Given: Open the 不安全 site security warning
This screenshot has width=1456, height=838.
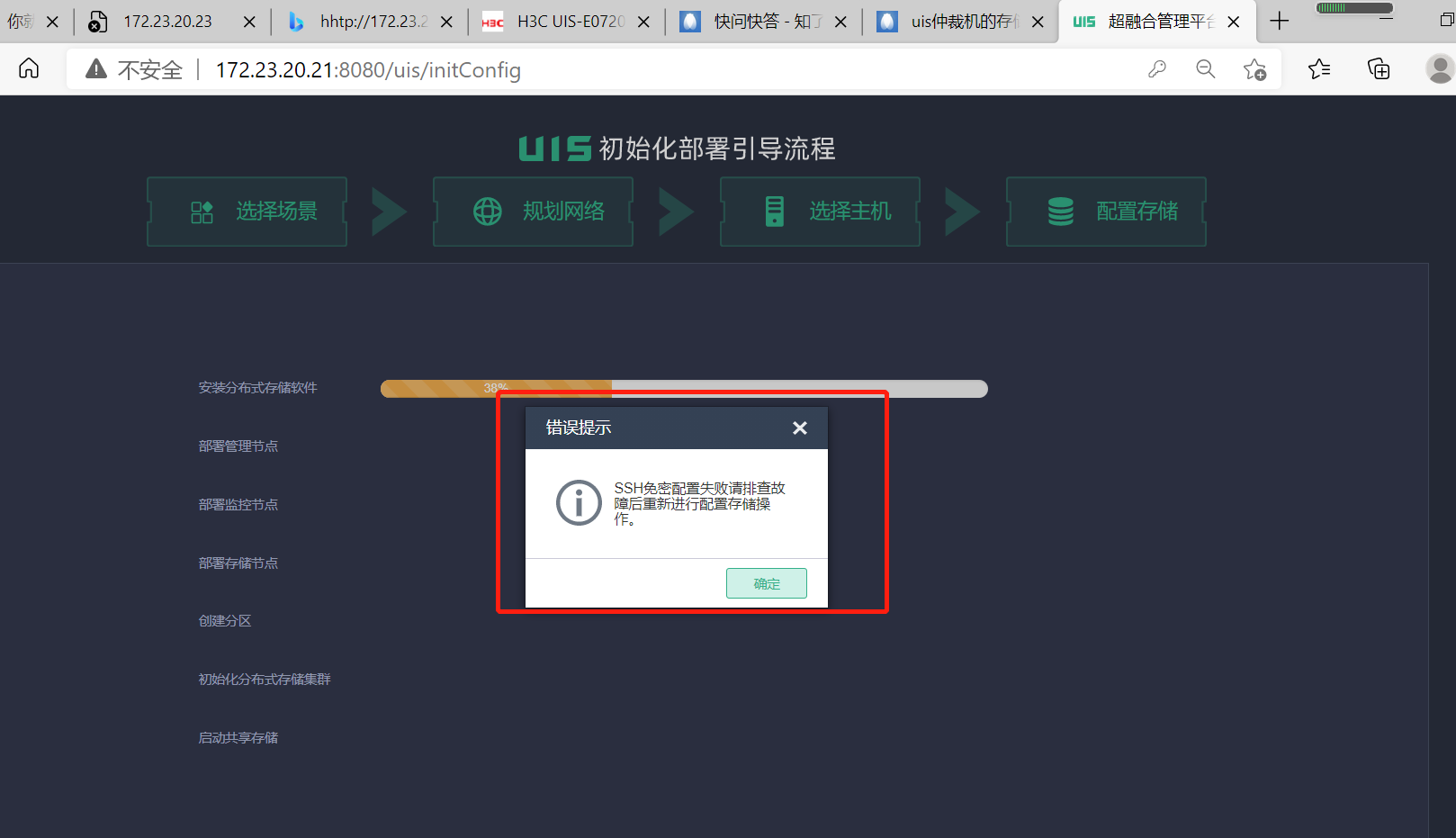Looking at the screenshot, I should 133,69.
